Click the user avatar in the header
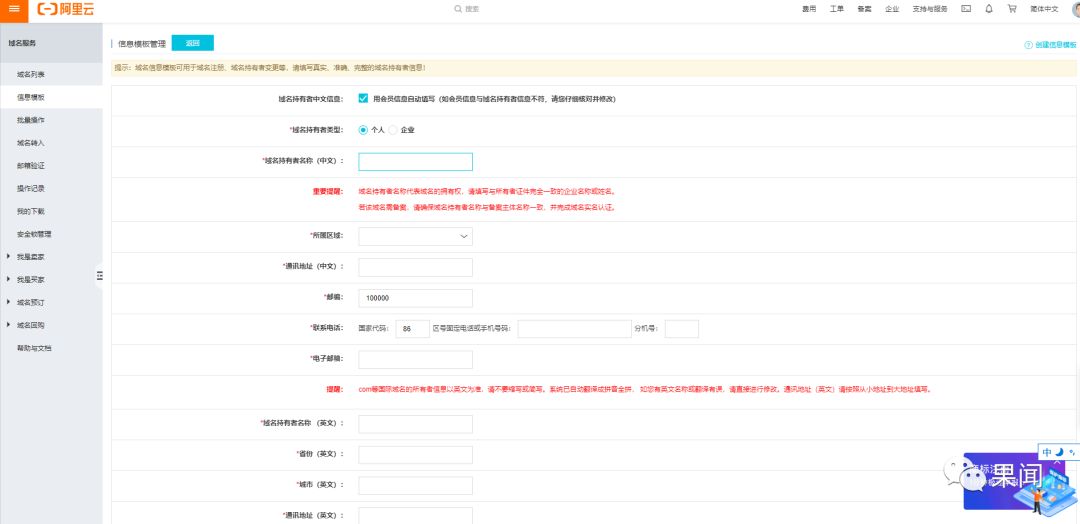Image resolution: width=1080 pixels, height=524 pixels. tap(1076, 9)
